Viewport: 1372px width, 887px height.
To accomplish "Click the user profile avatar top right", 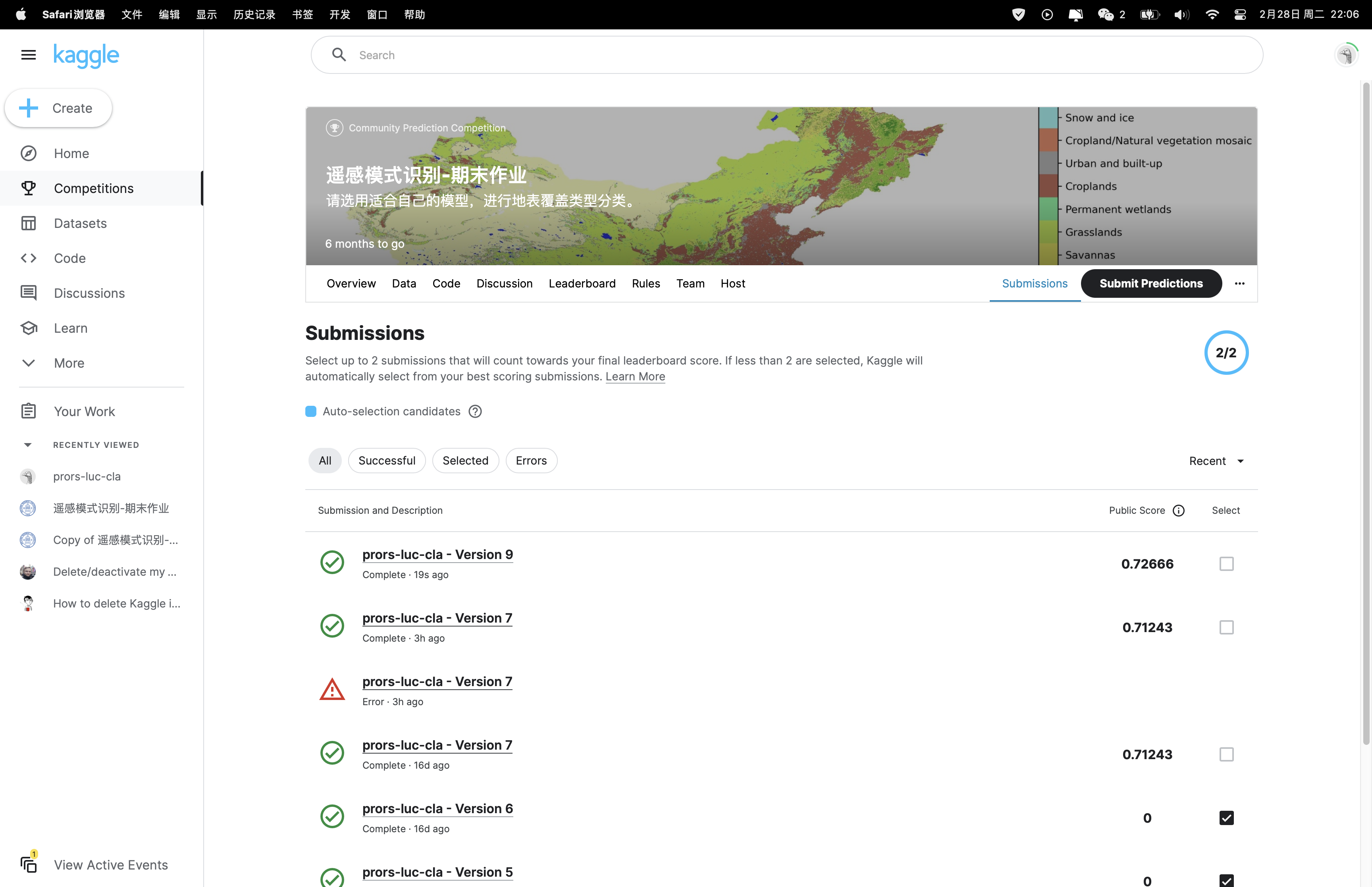I will click(x=1346, y=55).
